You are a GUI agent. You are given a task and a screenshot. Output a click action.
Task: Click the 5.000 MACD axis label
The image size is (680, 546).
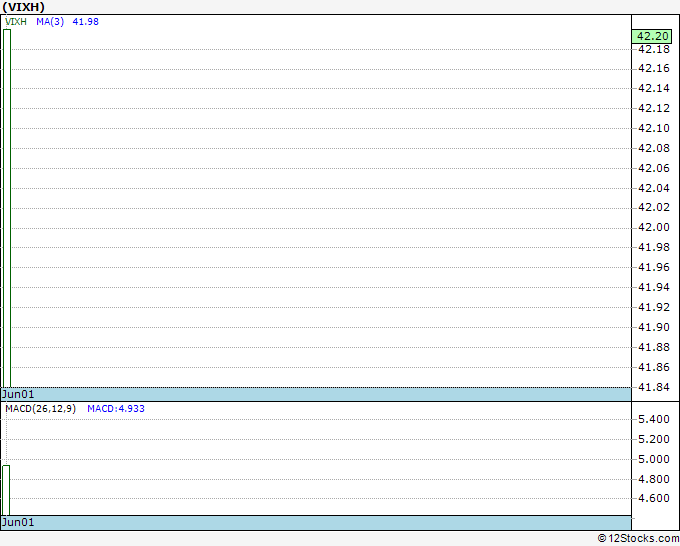point(654,459)
